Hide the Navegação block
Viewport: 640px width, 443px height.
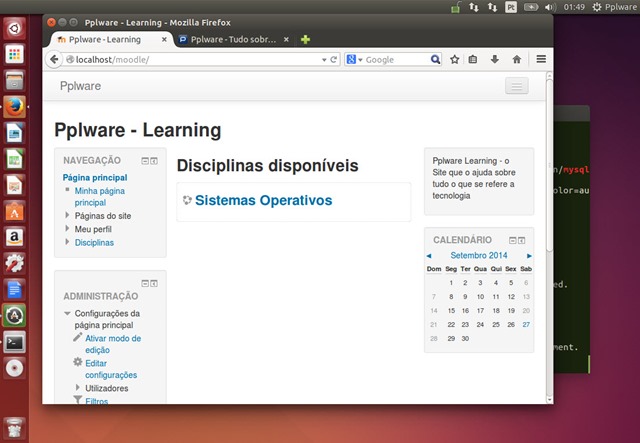pos(145,161)
